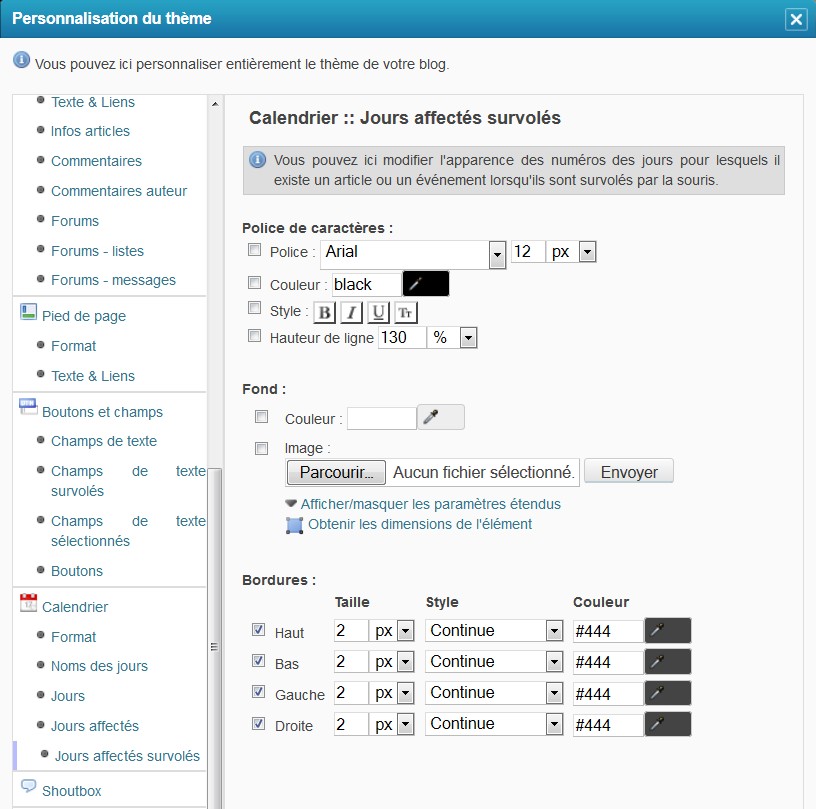
Task: Open Jours affectés in the sidebar
Action: pyautogui.click(x=95, y=726)
